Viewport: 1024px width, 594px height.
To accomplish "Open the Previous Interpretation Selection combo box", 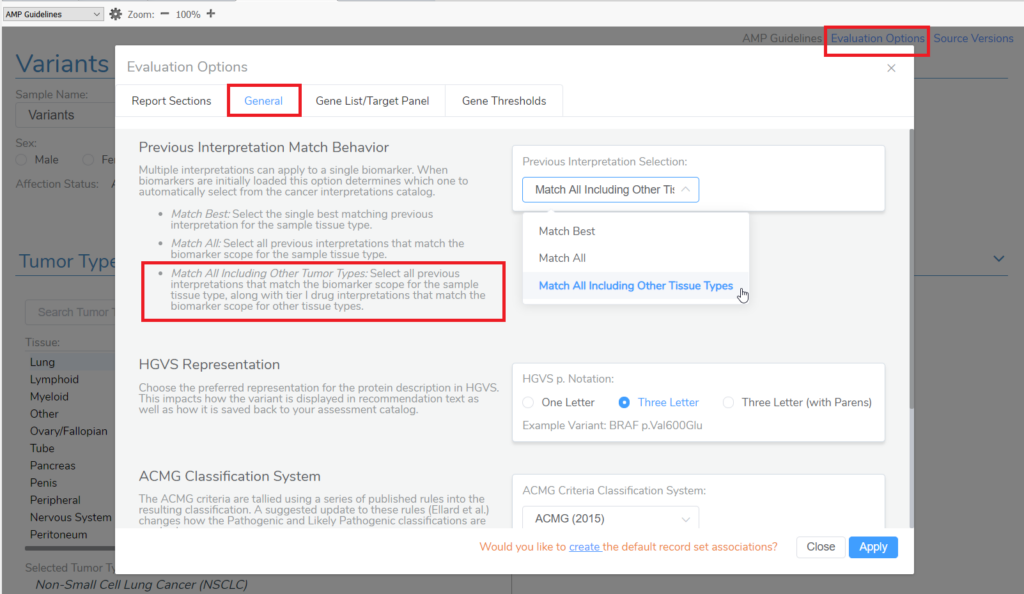I will click(x=611, y=189).
